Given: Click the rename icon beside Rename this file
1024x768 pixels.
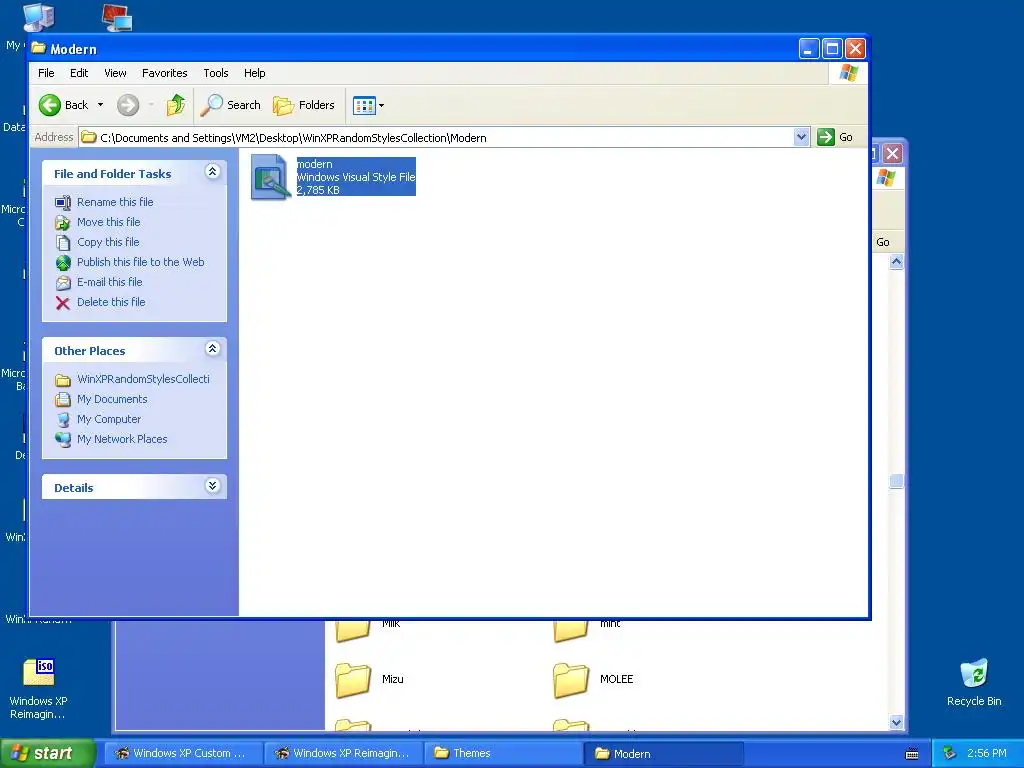Looking at the screenshot, I should pos(63,202).
